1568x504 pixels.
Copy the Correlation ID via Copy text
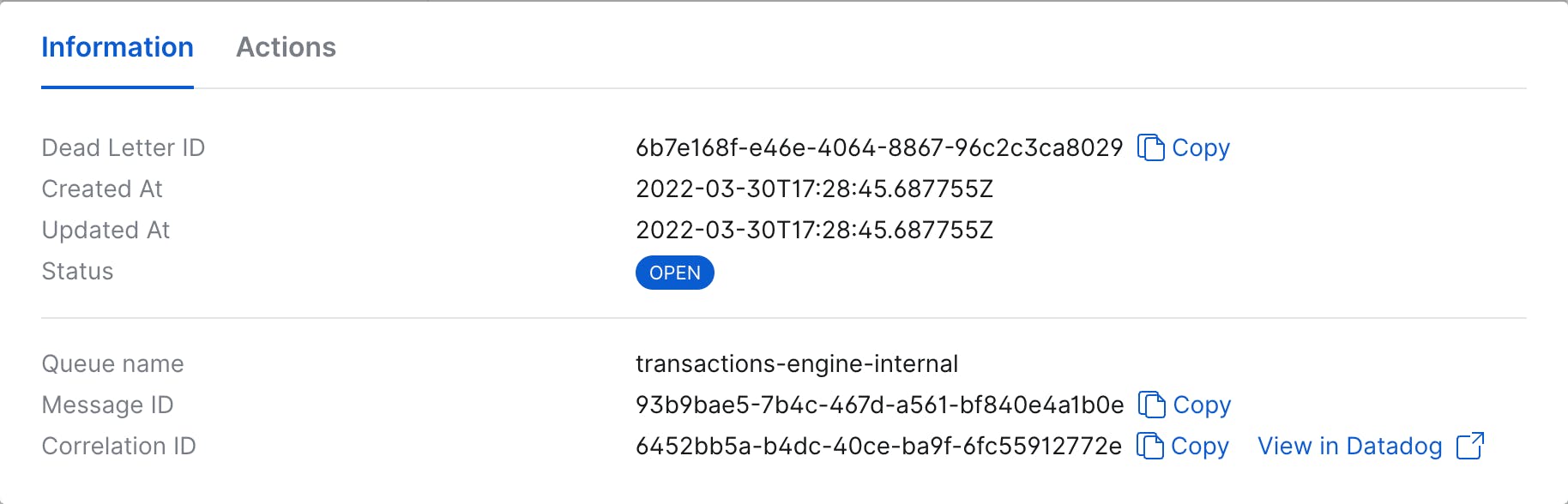[1200, 447]
